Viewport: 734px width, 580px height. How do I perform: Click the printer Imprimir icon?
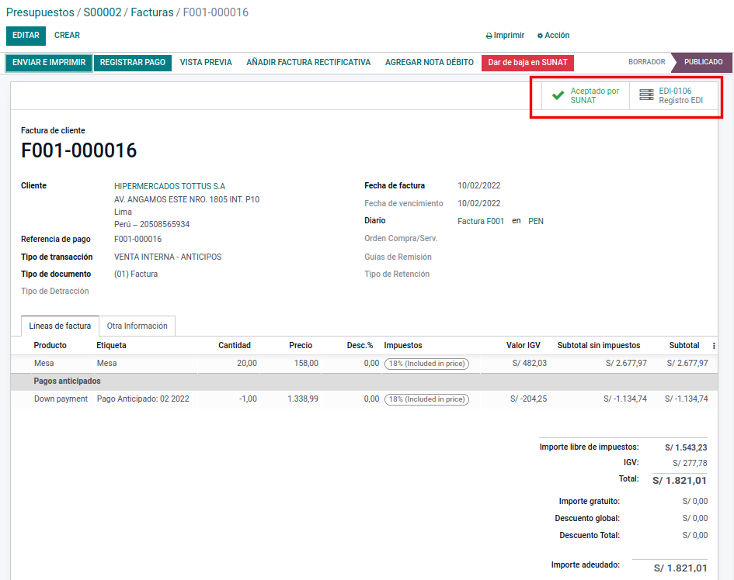(x=489, y=35)
